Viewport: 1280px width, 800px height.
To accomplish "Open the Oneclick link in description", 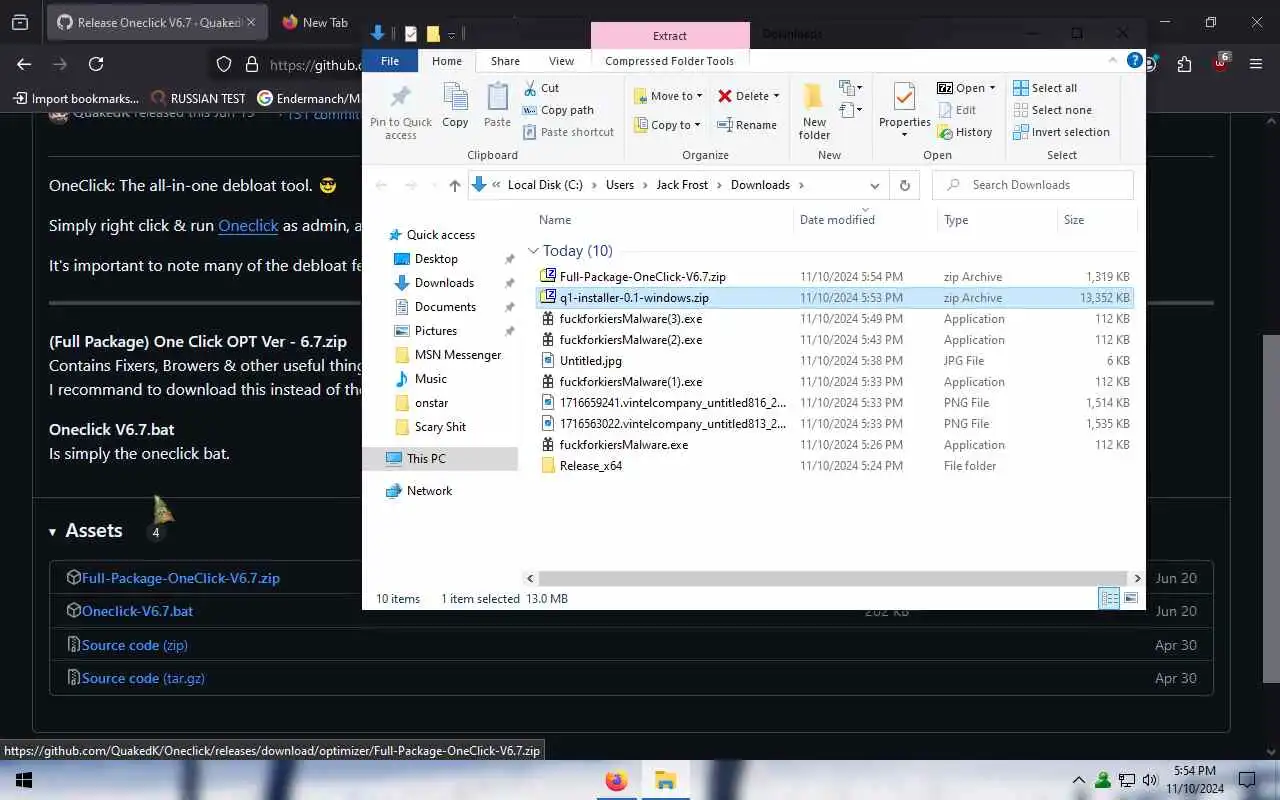I will pos(248,226).
